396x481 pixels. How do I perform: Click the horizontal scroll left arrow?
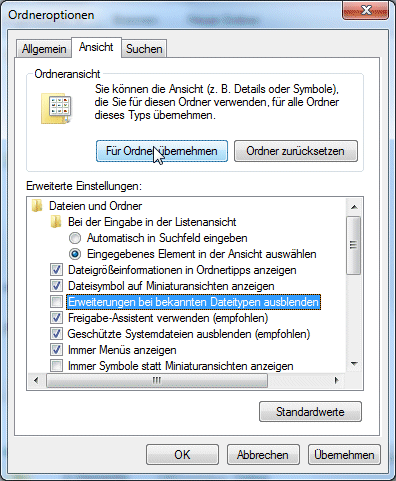coord(36,380)
